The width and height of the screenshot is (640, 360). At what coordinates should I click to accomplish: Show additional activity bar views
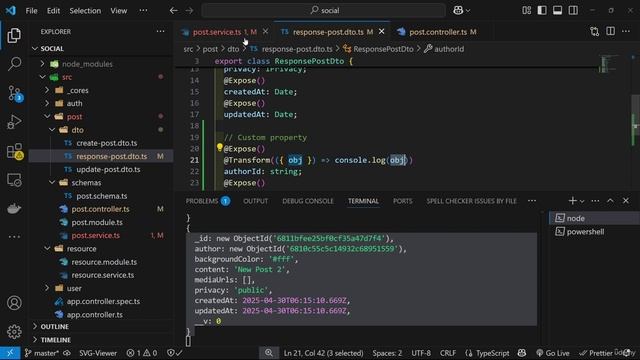(x=14, y=236)
